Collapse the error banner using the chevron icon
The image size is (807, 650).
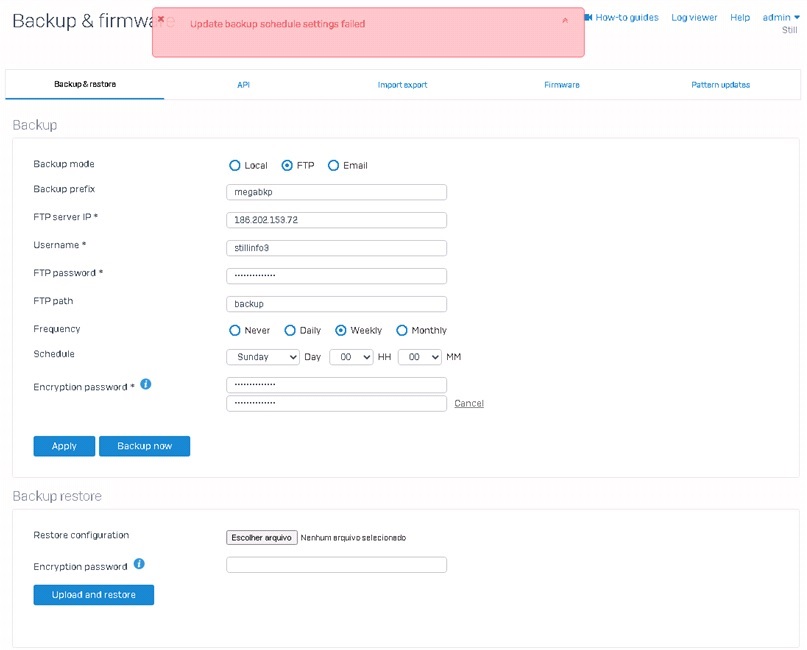(565, 20)
